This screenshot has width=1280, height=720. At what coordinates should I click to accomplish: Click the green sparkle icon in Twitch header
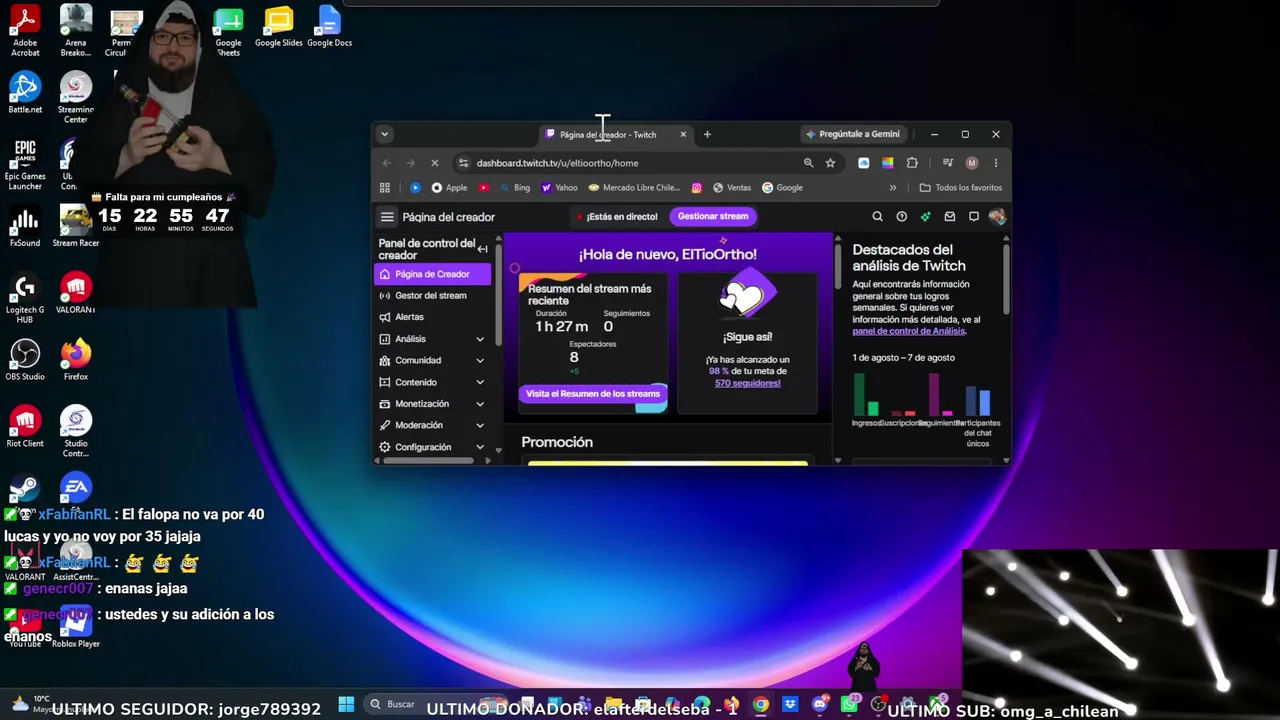click(925, 217)
